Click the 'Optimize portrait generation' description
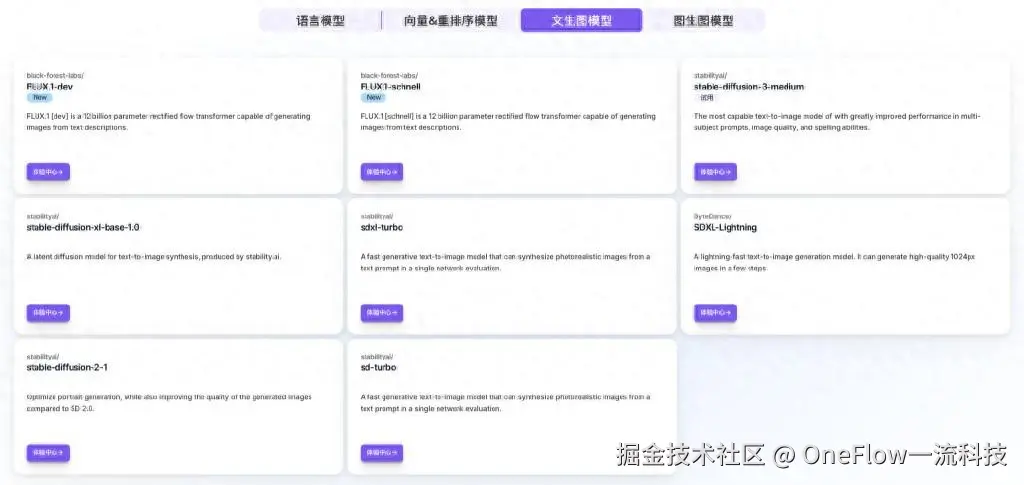This screenshot has width=1024, height=485. (x=169, y=402)
